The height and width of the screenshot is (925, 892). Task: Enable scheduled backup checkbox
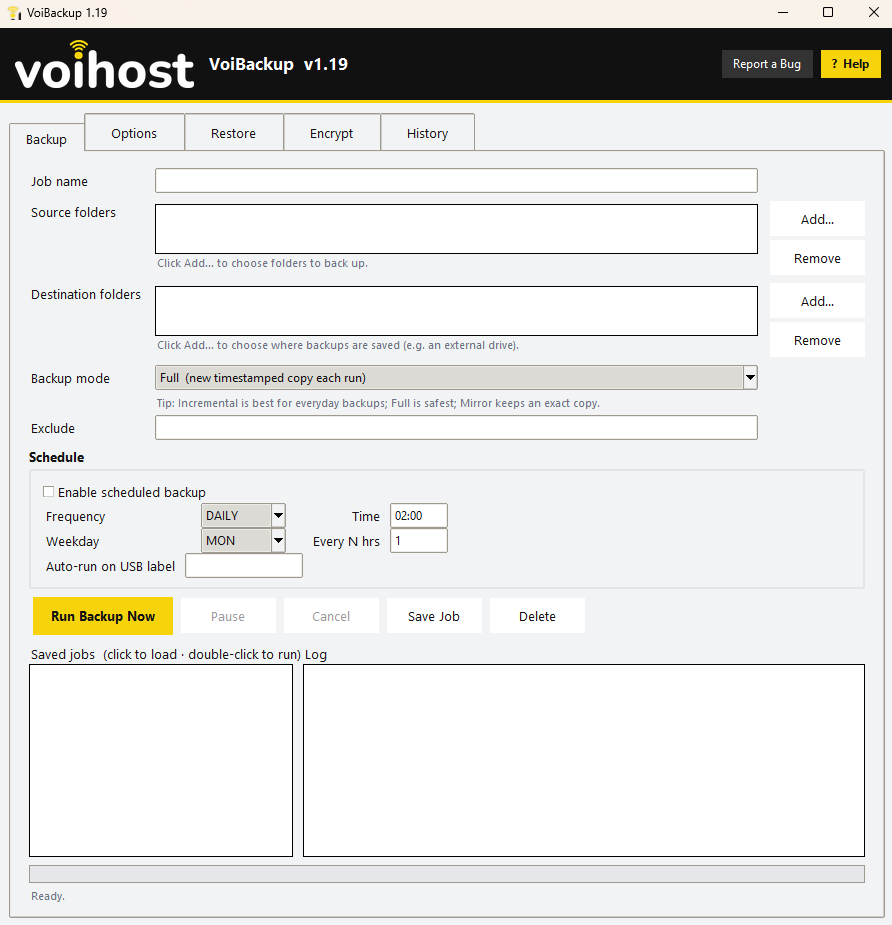click(x=48, y=491)
